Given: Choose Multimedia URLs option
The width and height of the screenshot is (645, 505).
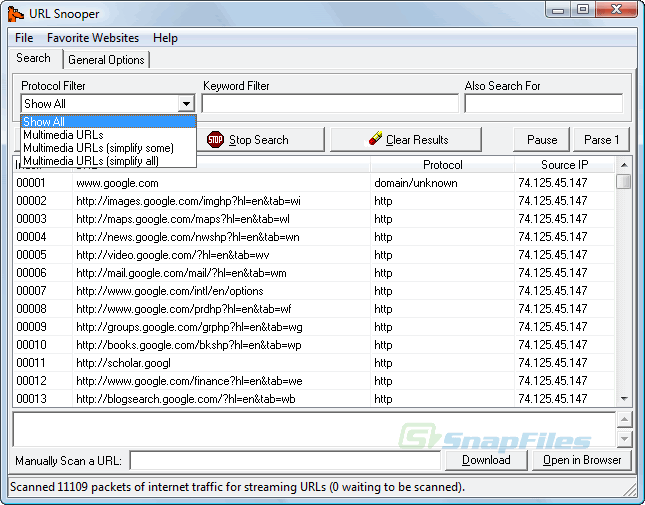Looking at the screenshot, I should tap(109, 135).
